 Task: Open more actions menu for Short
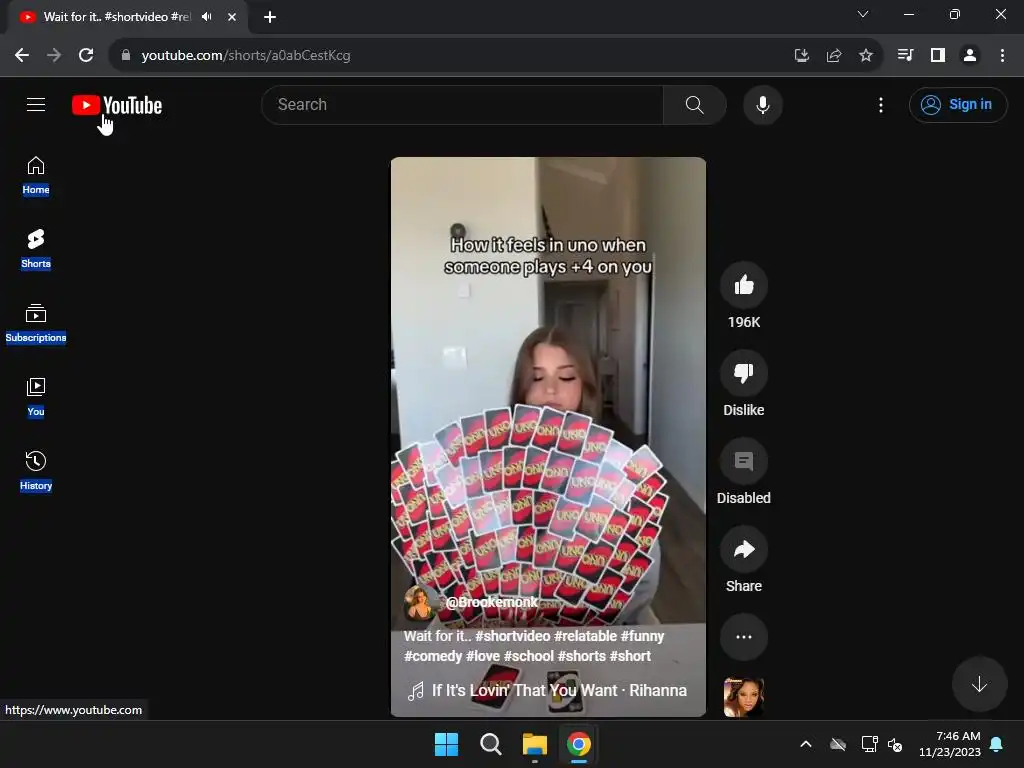744,637
